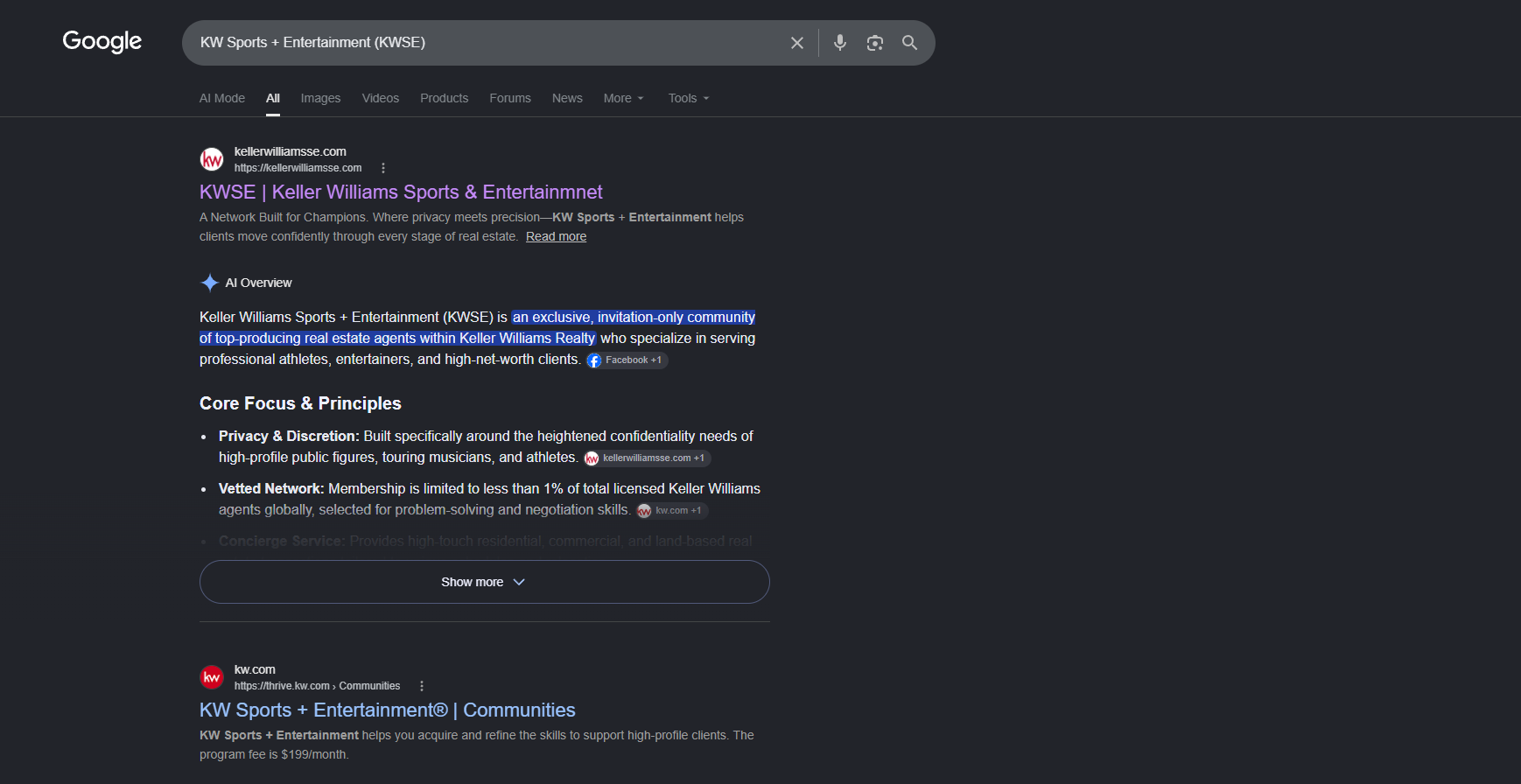Clear the search query with X icon

click(x=797, y=43)
